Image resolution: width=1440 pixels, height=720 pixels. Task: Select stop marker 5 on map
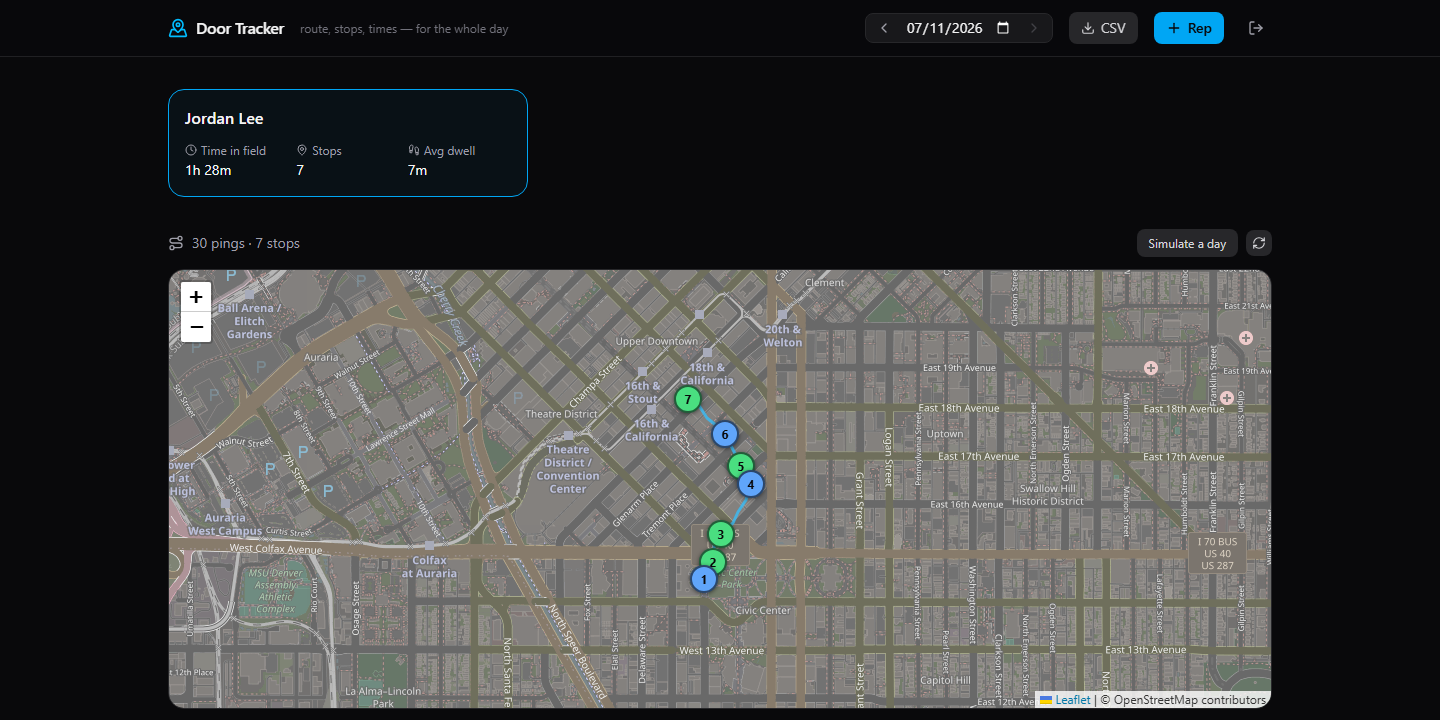click(x=740, y=465)
